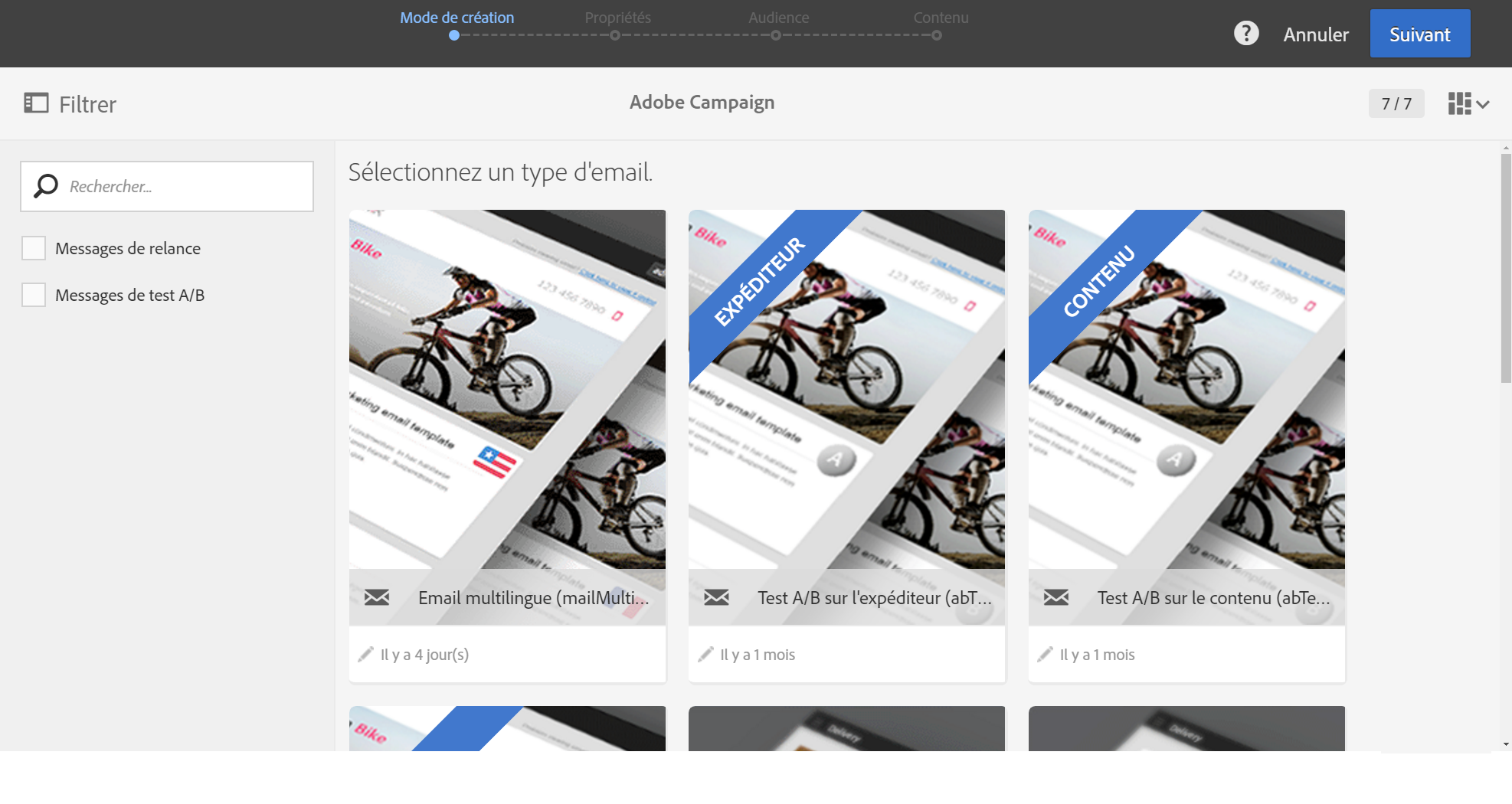Viewport: 1512px width, 804px height.
Task: Click 'Il y a 1 mois' under contenu card
Action: pos(1097,655)
